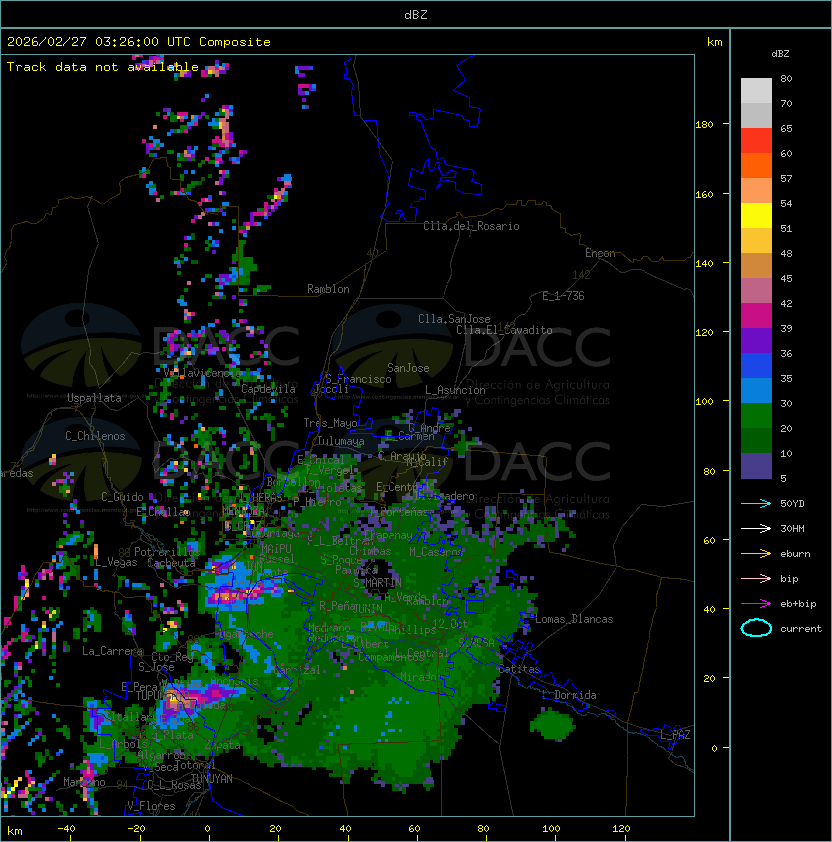Click the cyan ellipse 'current' legend icon
The height and width of the screenshot is (842, 832).
756,628
